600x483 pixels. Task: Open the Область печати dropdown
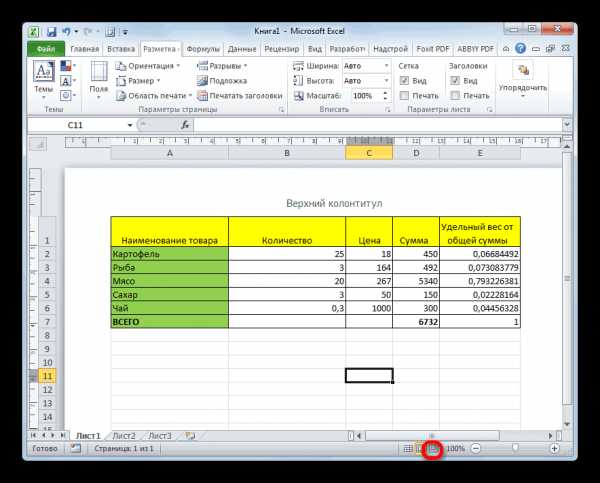pyautogui.click(x=154, y=96)
